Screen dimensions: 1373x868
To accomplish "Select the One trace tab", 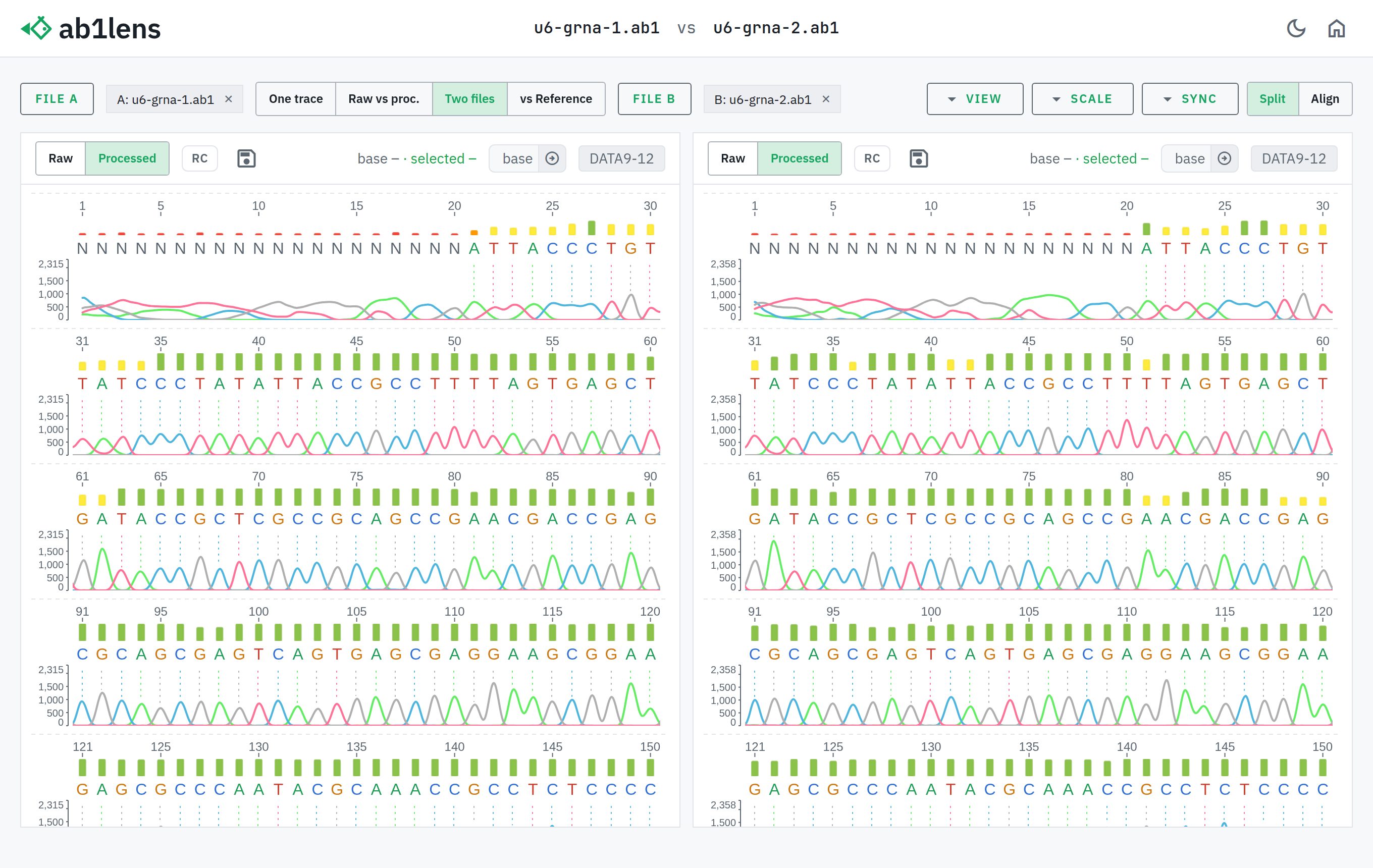I will (296, 99).
